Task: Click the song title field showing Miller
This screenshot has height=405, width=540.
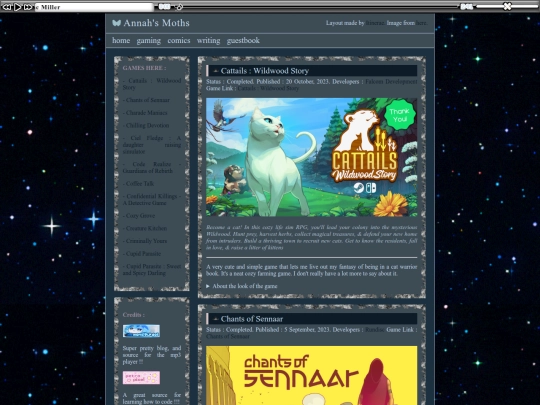Action: point(94,7)
